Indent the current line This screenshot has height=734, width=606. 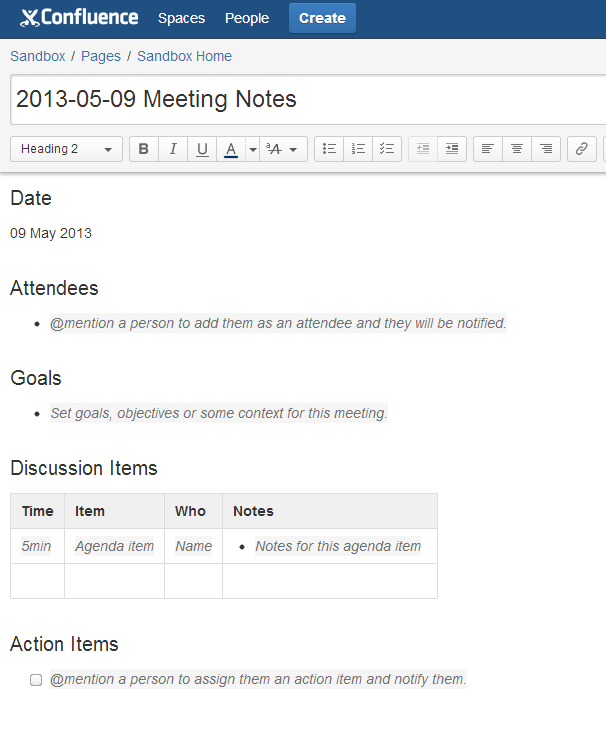pyautogui.click(x=452, y=149)
